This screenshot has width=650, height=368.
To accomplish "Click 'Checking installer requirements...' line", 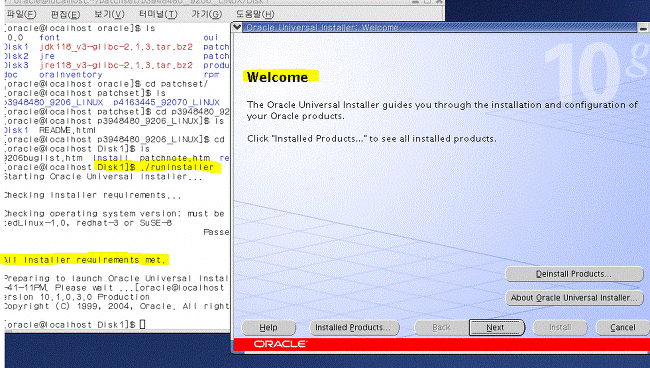I will click(92, 195).
